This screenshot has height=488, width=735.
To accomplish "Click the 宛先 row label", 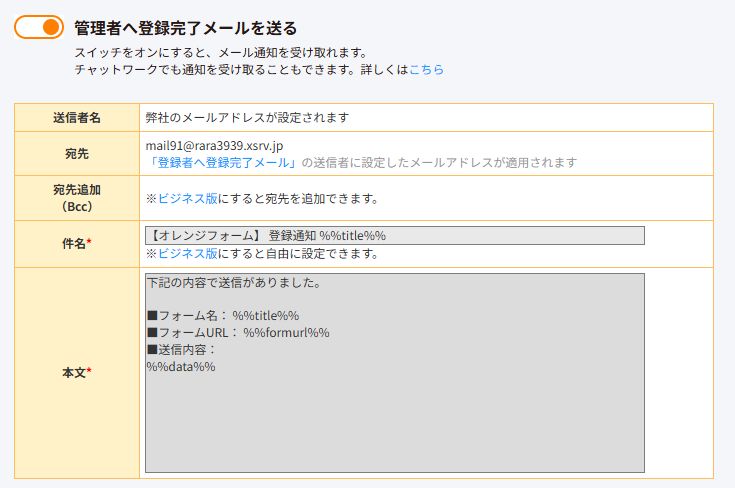I will [x=77, y=153].
